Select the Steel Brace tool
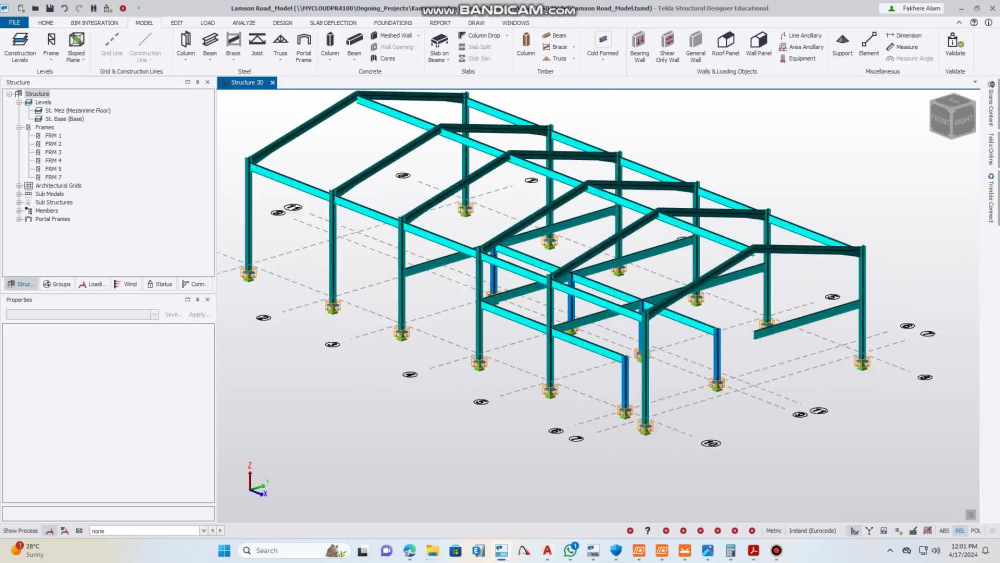 [x=233, y=45]
